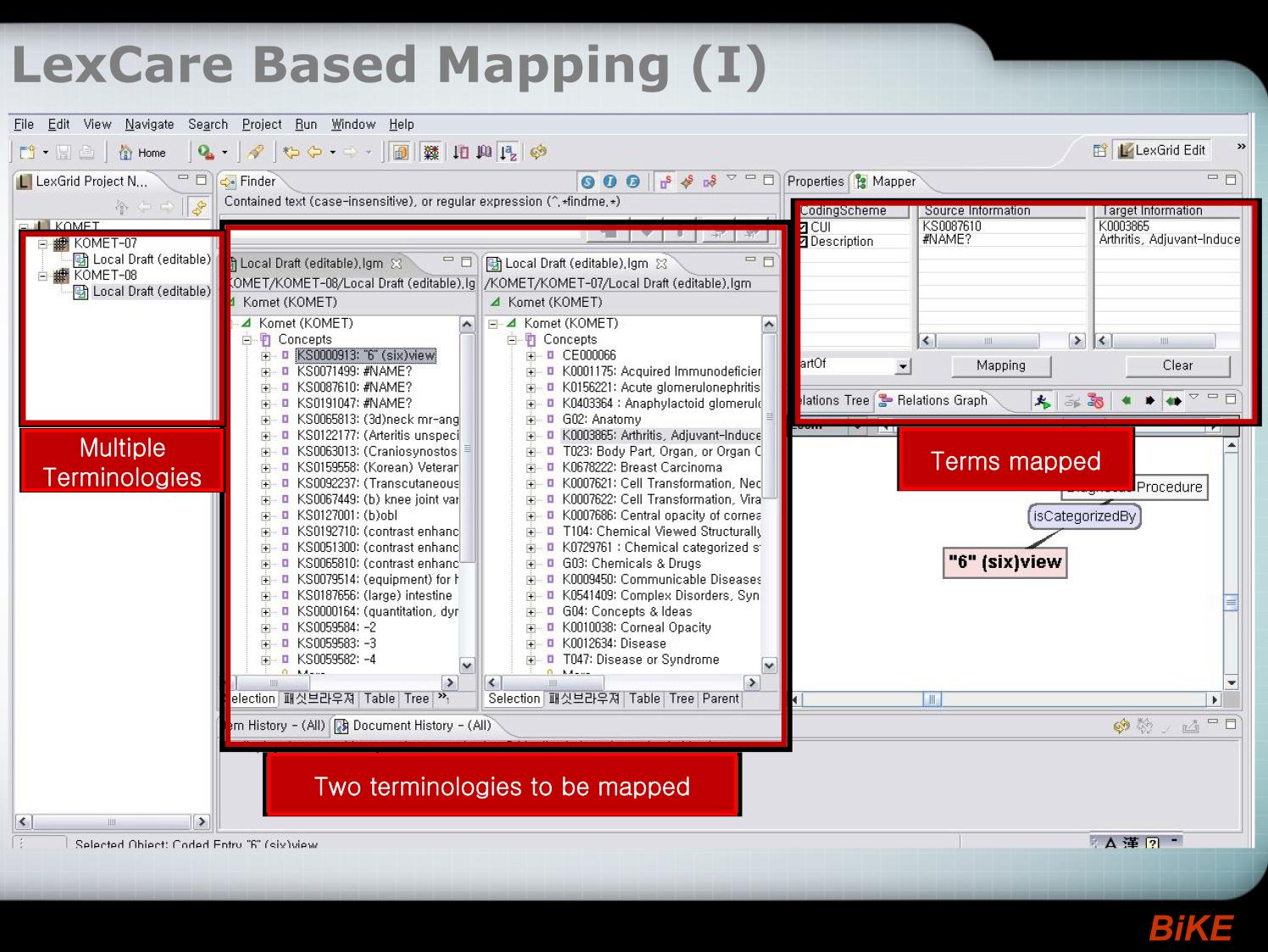
Task: Click the Source Information horizontal scrollbar thumb
Action: [x=988, y=341]
